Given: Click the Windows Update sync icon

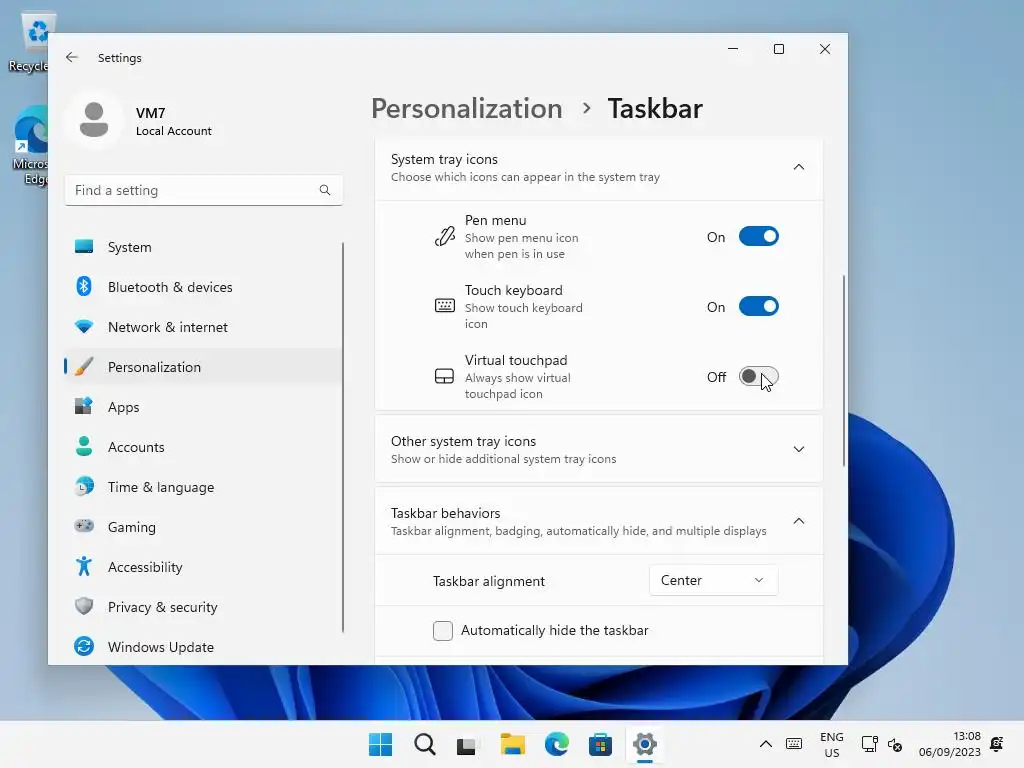Looking at the screenshot, I should click(x=84, y=647).
